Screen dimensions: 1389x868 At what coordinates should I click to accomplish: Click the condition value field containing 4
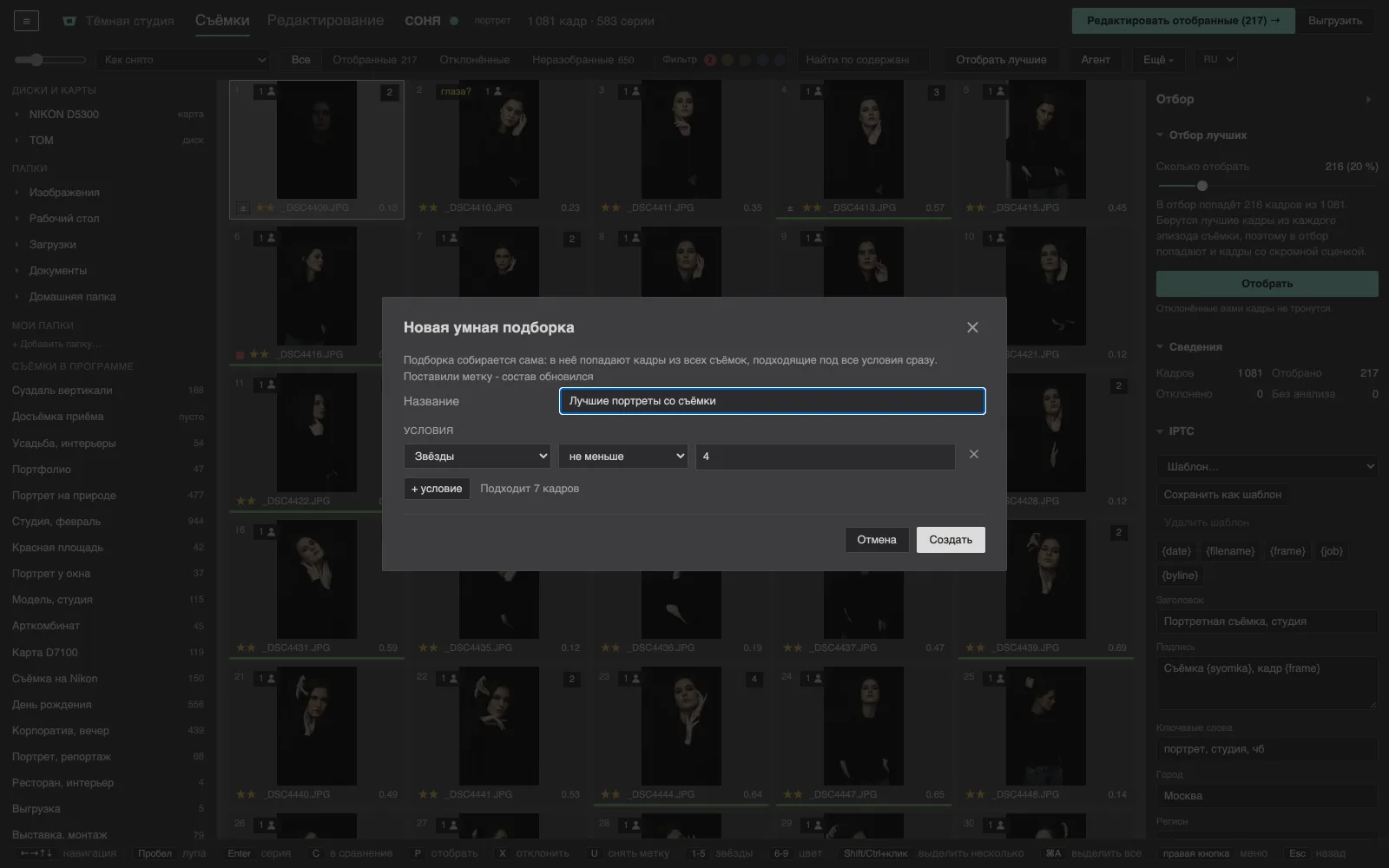click(826, 457)
